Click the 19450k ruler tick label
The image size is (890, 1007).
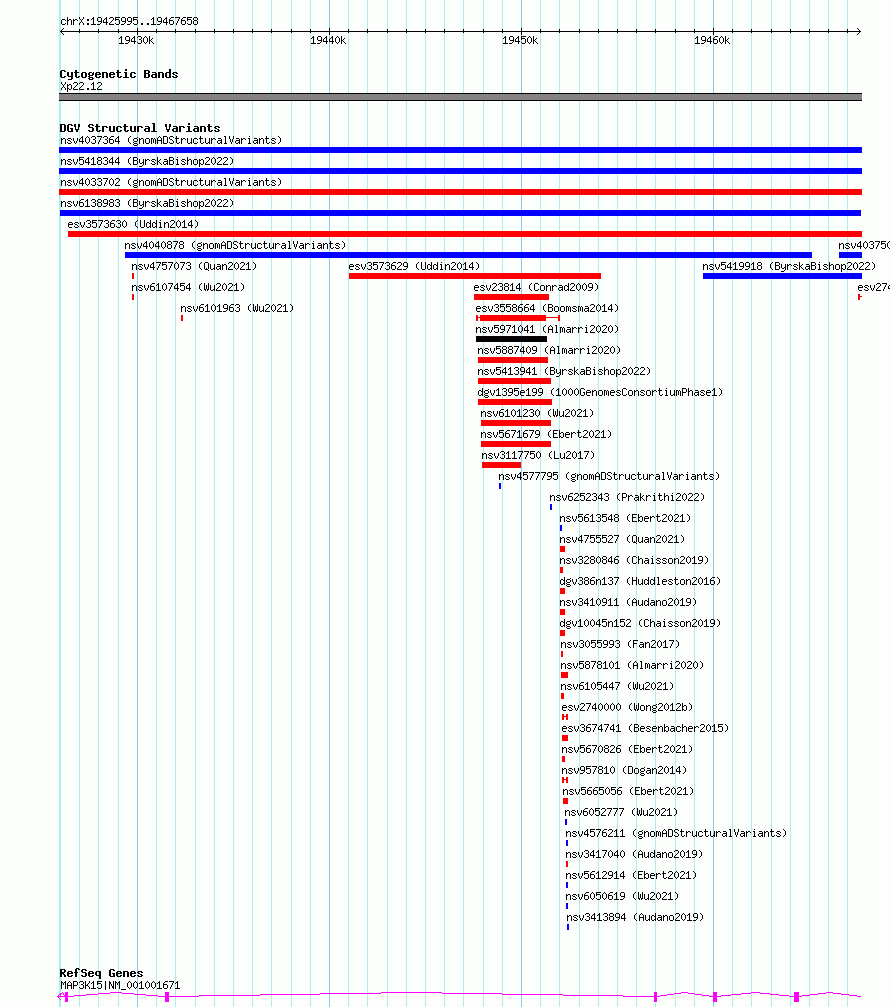[520, 40]
